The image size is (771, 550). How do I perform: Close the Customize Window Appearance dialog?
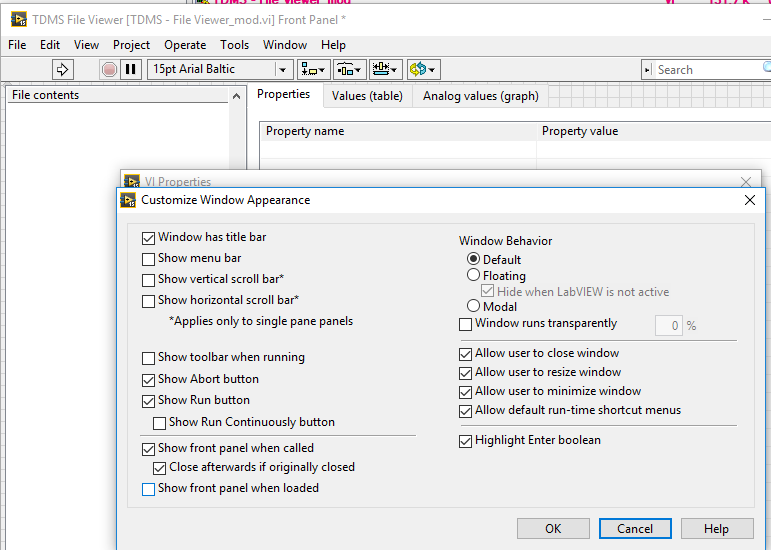(x=750, y=200)
